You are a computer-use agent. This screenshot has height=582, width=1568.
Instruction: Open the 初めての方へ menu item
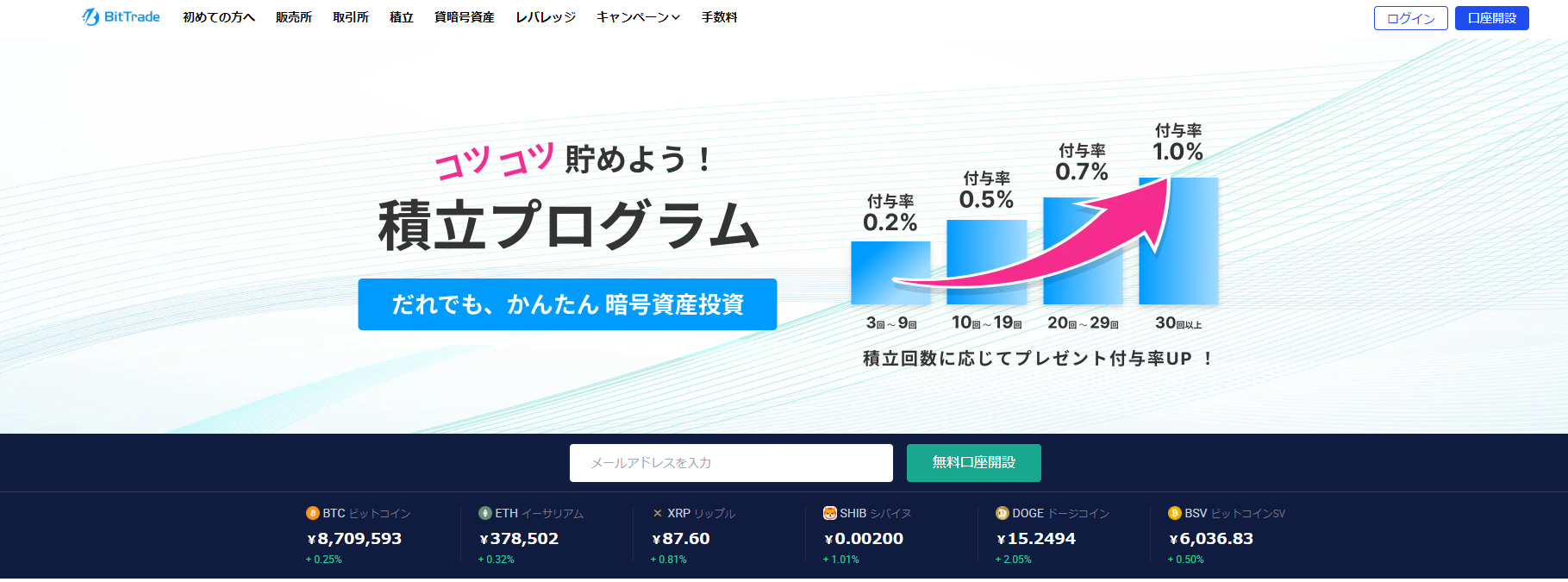[219, 17]
